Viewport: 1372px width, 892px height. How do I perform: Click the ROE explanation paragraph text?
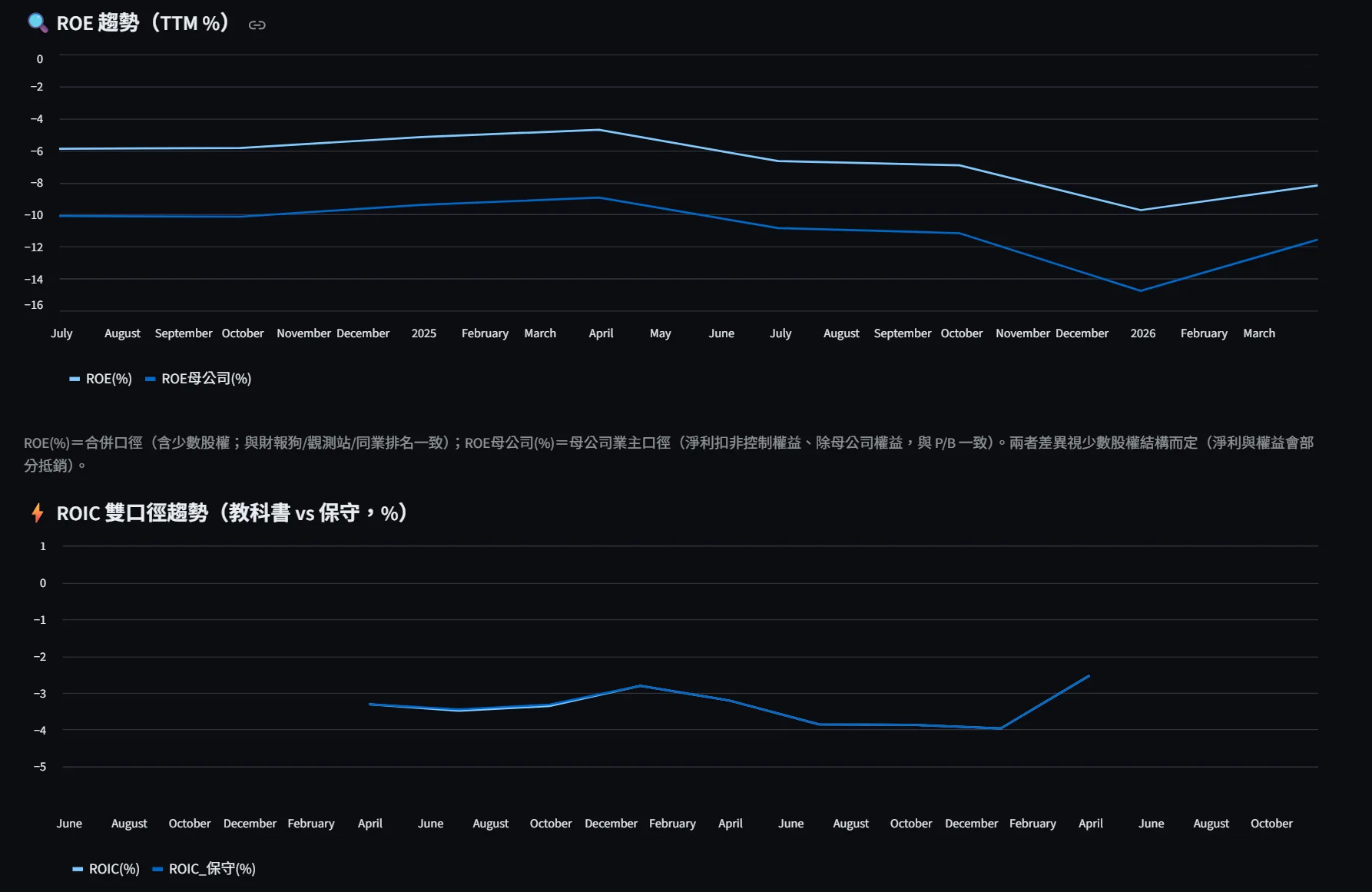[x=668, y=454]
